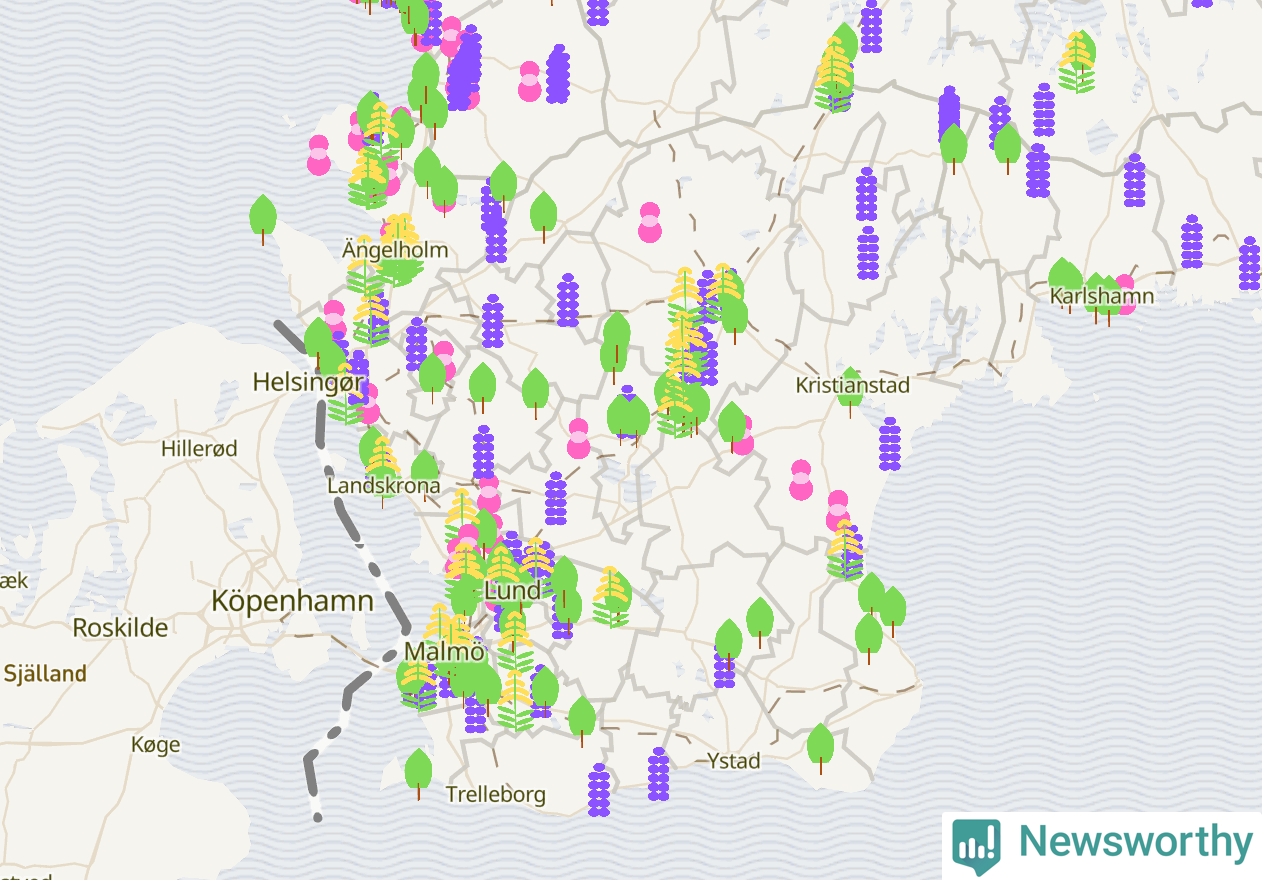Click the Ystad label
The height and width of the screenshot is (880, 1262).
pyautogui.click(x=734, y=761)
